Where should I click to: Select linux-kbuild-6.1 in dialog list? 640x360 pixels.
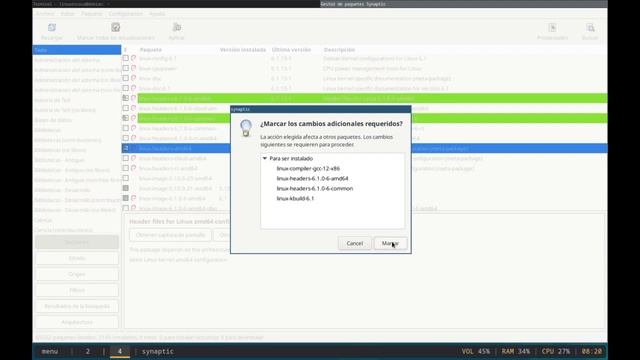[295, 198]
